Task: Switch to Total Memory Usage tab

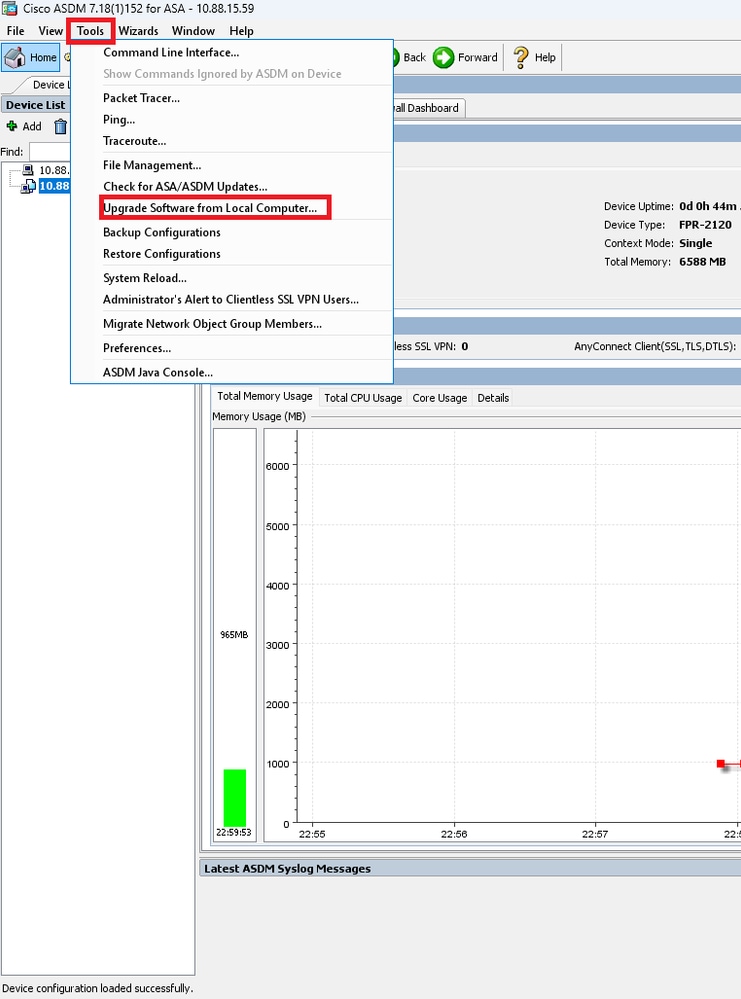Action: (264, 396)
